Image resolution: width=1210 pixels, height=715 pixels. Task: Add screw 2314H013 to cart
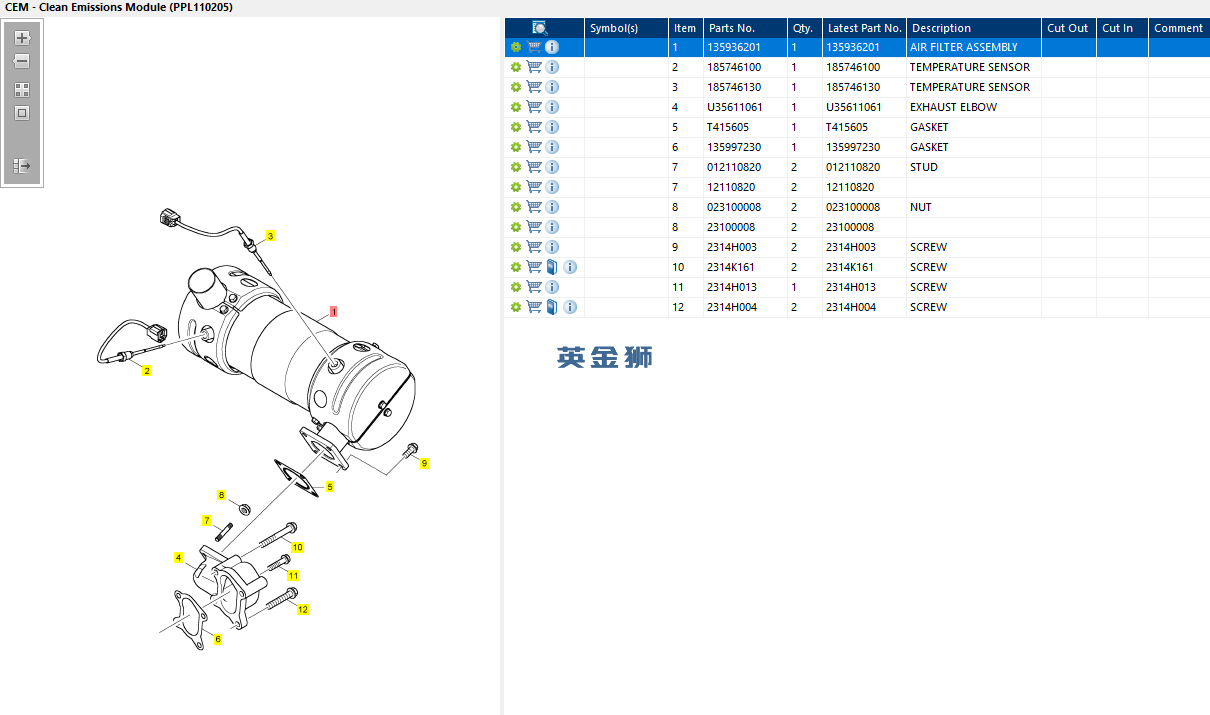pyautogui.click(x=534, y=287)
